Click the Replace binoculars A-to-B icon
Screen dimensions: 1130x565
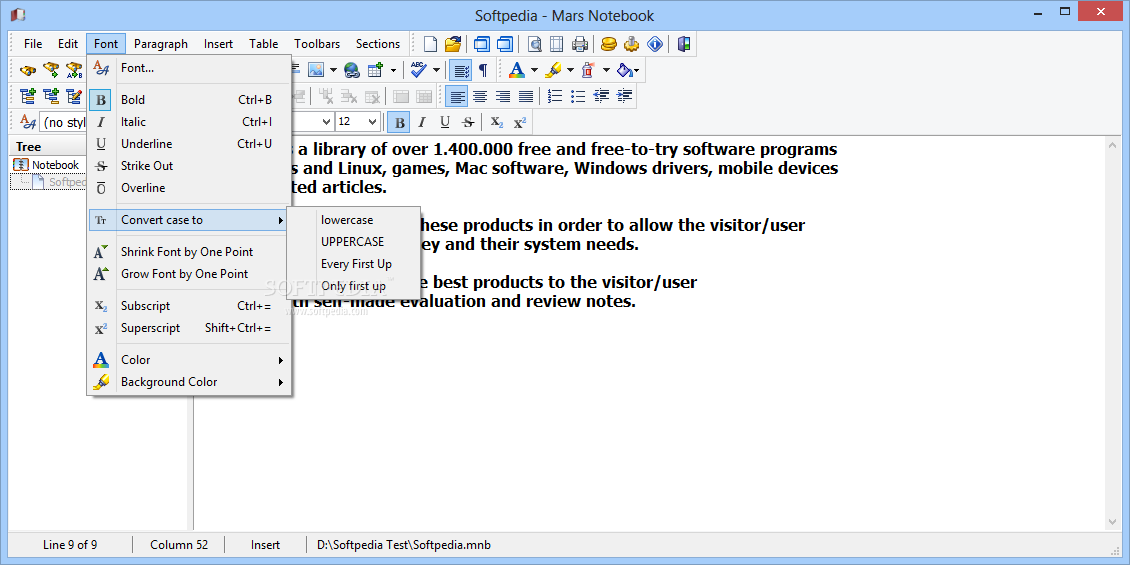point(74,70)
